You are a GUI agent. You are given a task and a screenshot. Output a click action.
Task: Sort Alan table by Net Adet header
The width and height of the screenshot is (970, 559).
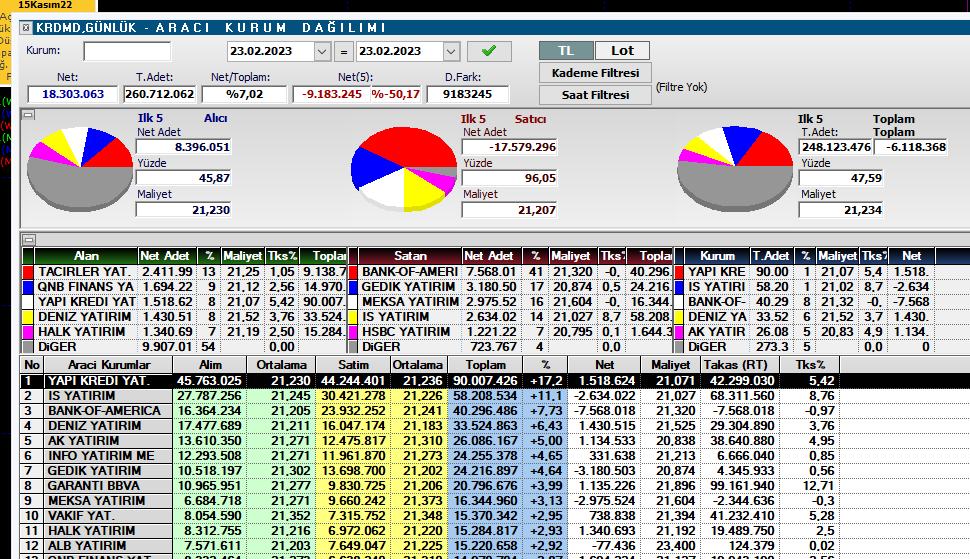[164, 255]
